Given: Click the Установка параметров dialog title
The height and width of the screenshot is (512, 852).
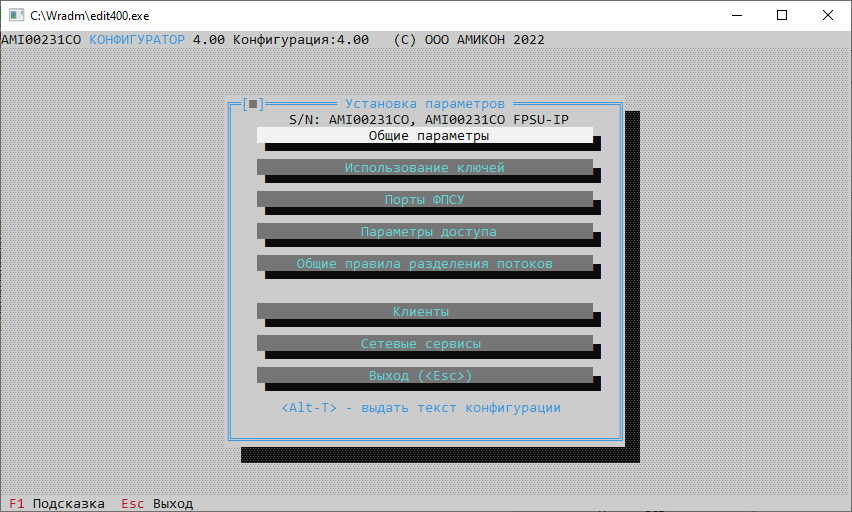Looking at the screenshot, I should 425,103.
